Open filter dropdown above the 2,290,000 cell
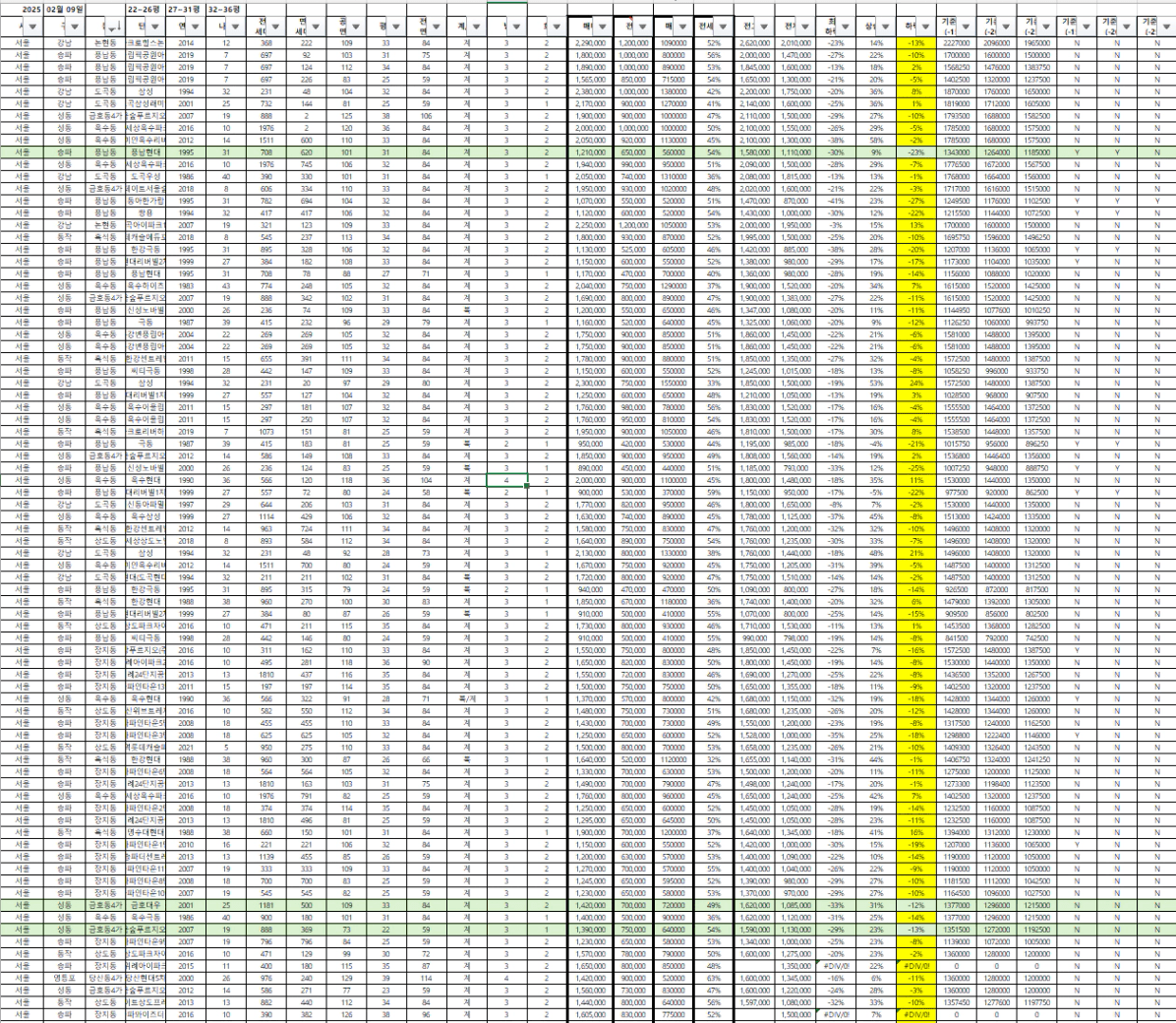The height and width of the screenshot is (1023, 1176). (602, 27)
